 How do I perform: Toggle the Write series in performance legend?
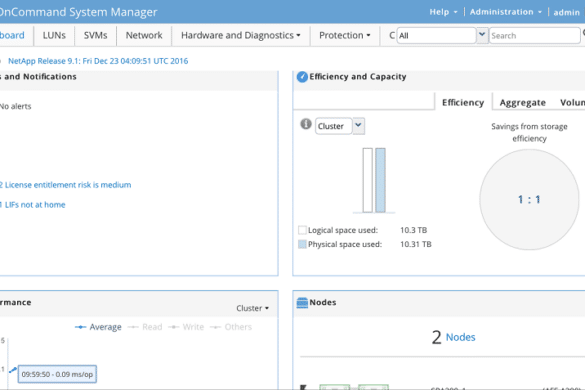click(186, 327)
